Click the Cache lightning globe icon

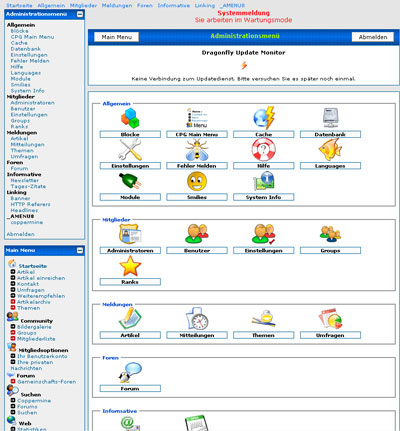point(264,118)
